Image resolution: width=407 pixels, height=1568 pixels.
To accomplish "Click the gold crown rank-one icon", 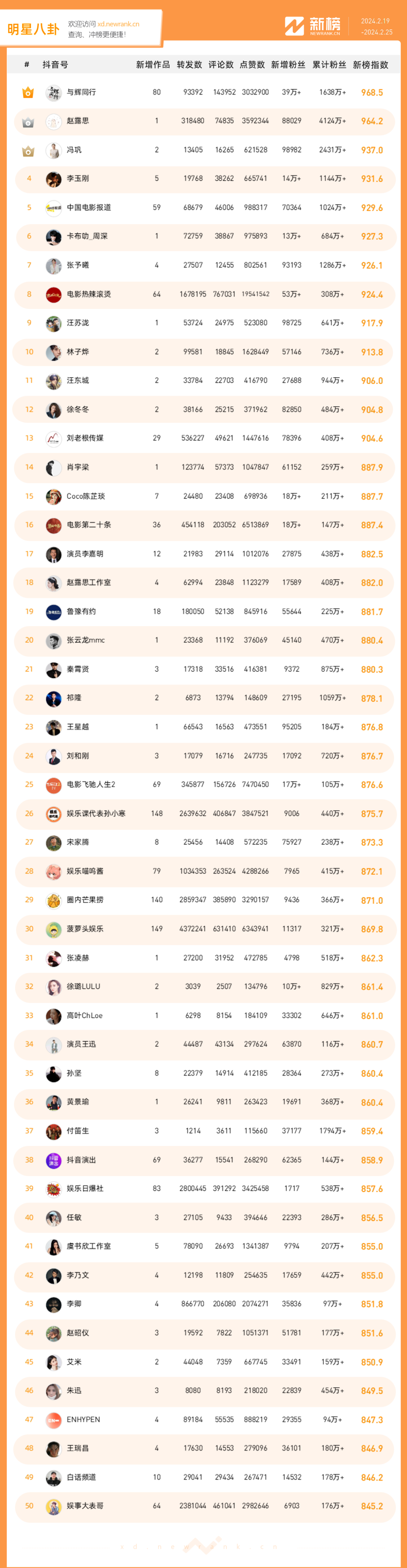I will pos(28,92).
